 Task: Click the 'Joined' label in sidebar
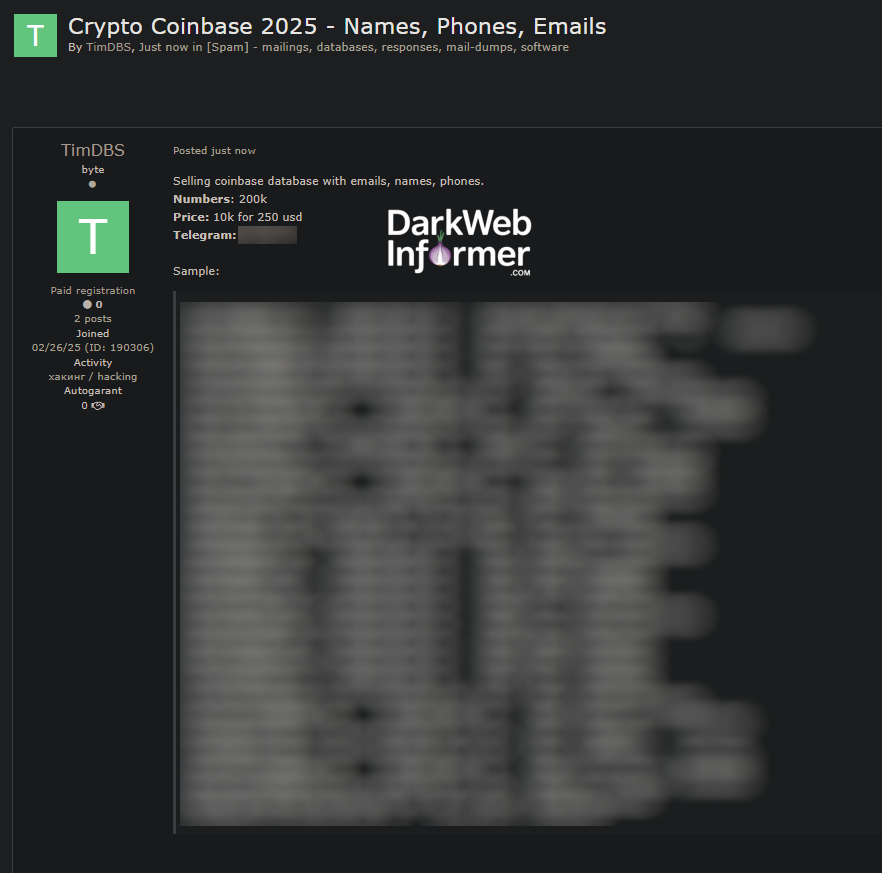tap(93, 334)
